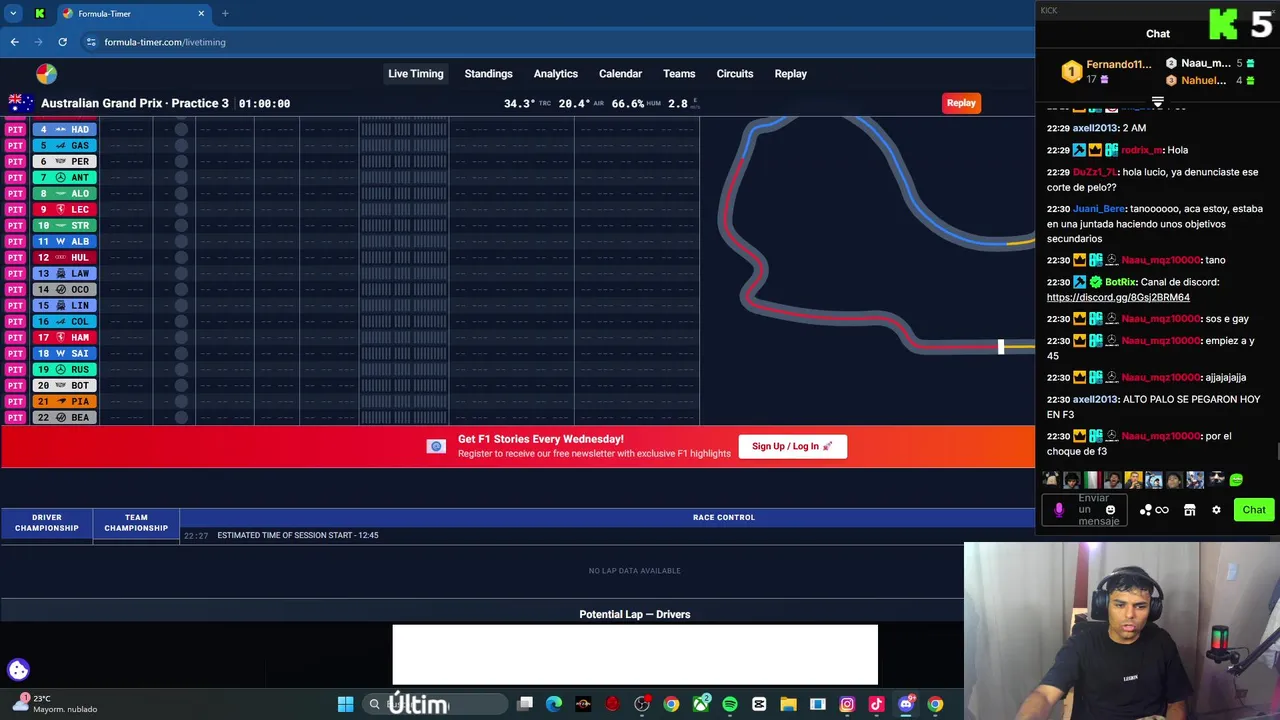Click the Windows taskbar search box
Viewport: 1280px width, 720px height.
435,704
